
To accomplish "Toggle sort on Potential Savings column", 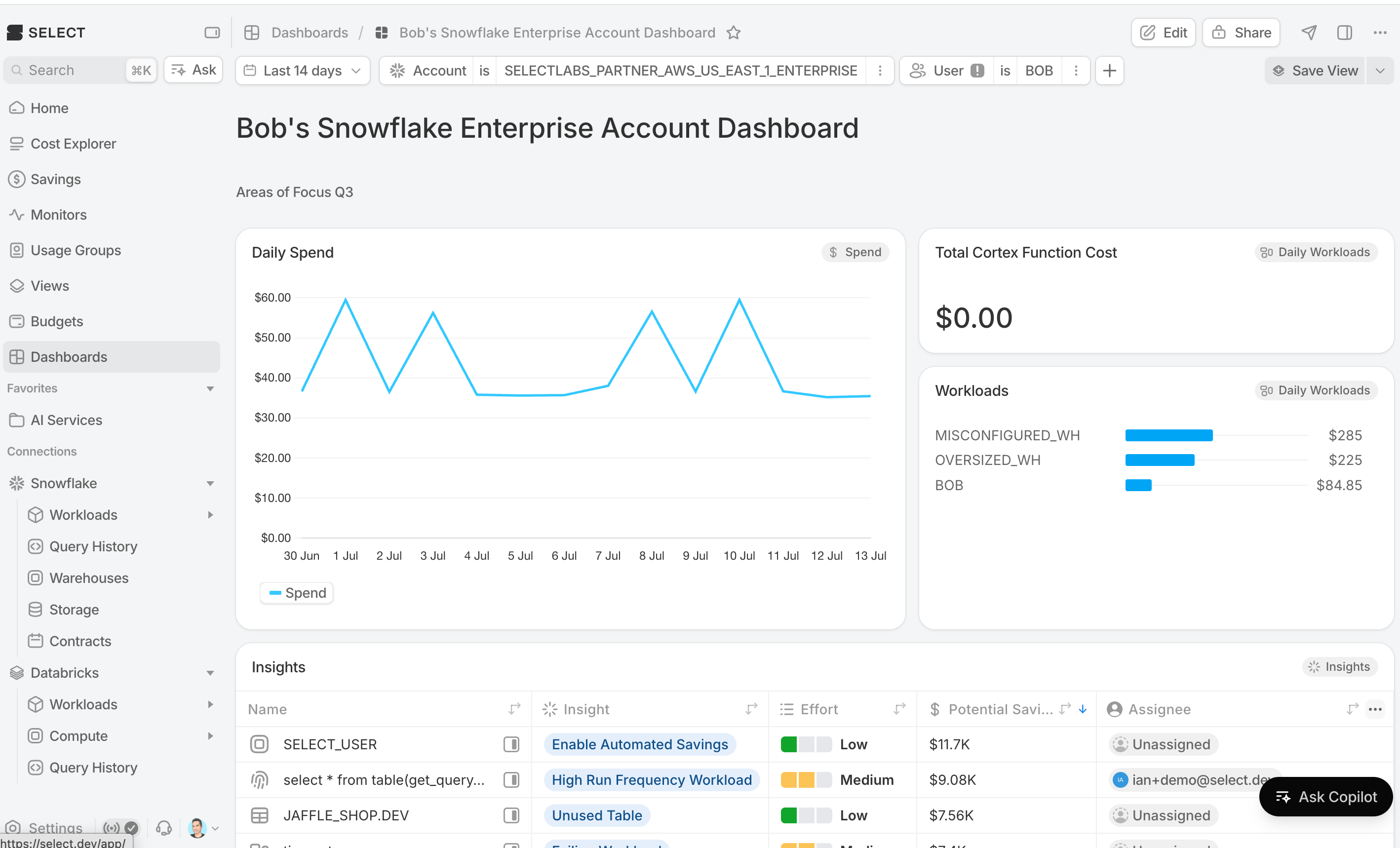I will tap(1083, 709).
